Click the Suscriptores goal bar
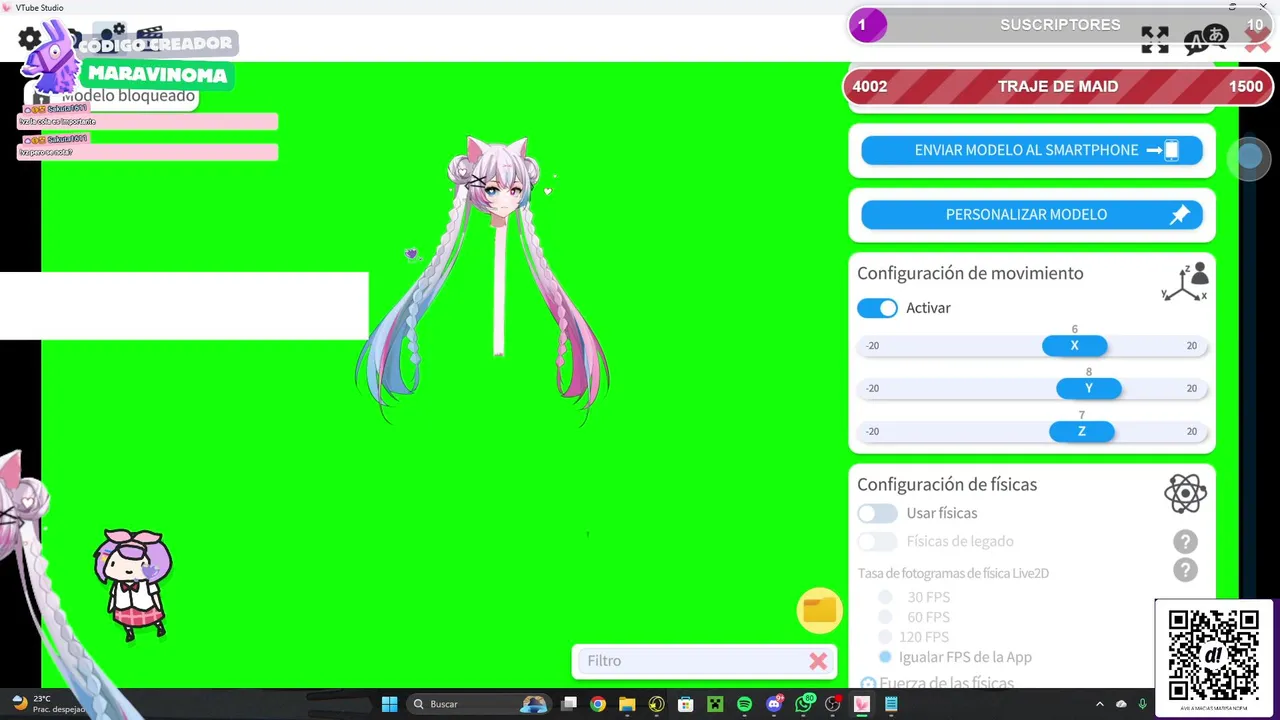Screen dimensions: 1280x720 (1058, 25)
